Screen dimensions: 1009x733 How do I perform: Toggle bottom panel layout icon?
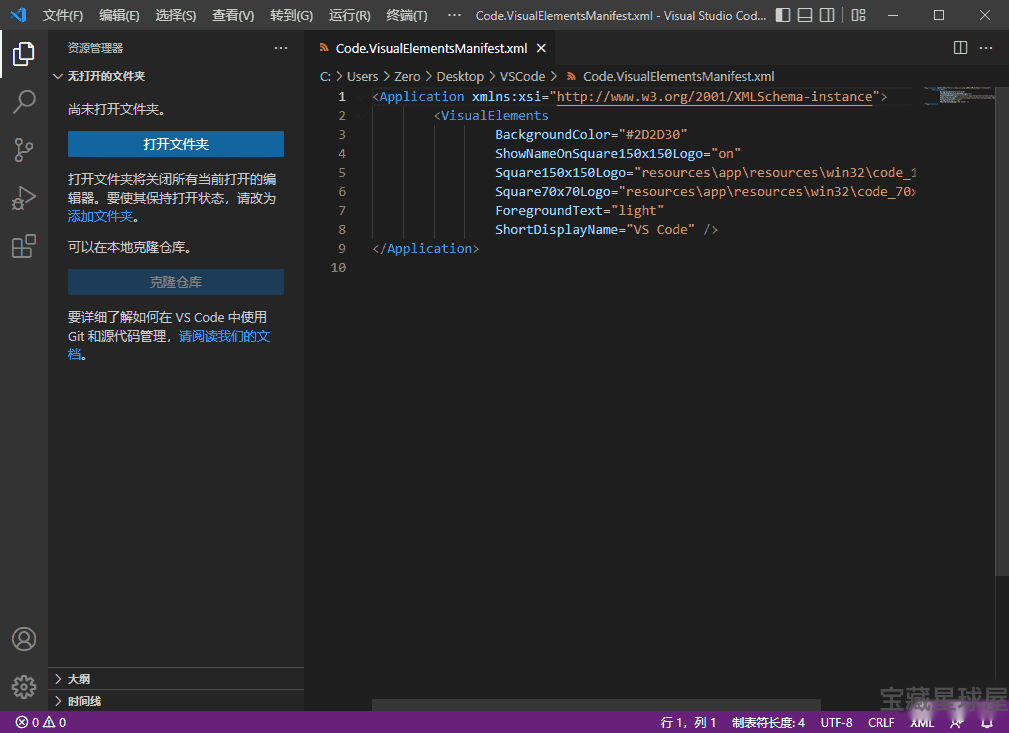click(805, 15)
